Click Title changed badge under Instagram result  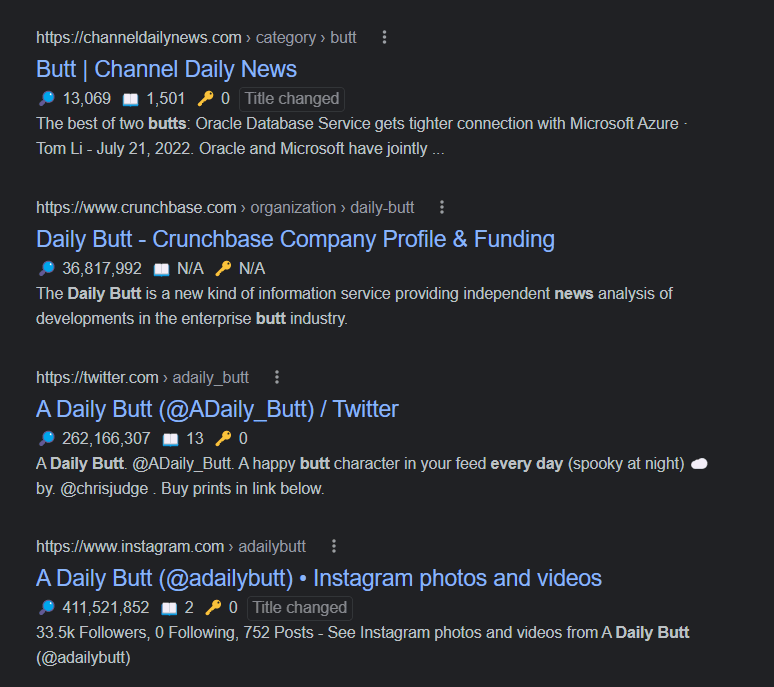pos(300,608)
